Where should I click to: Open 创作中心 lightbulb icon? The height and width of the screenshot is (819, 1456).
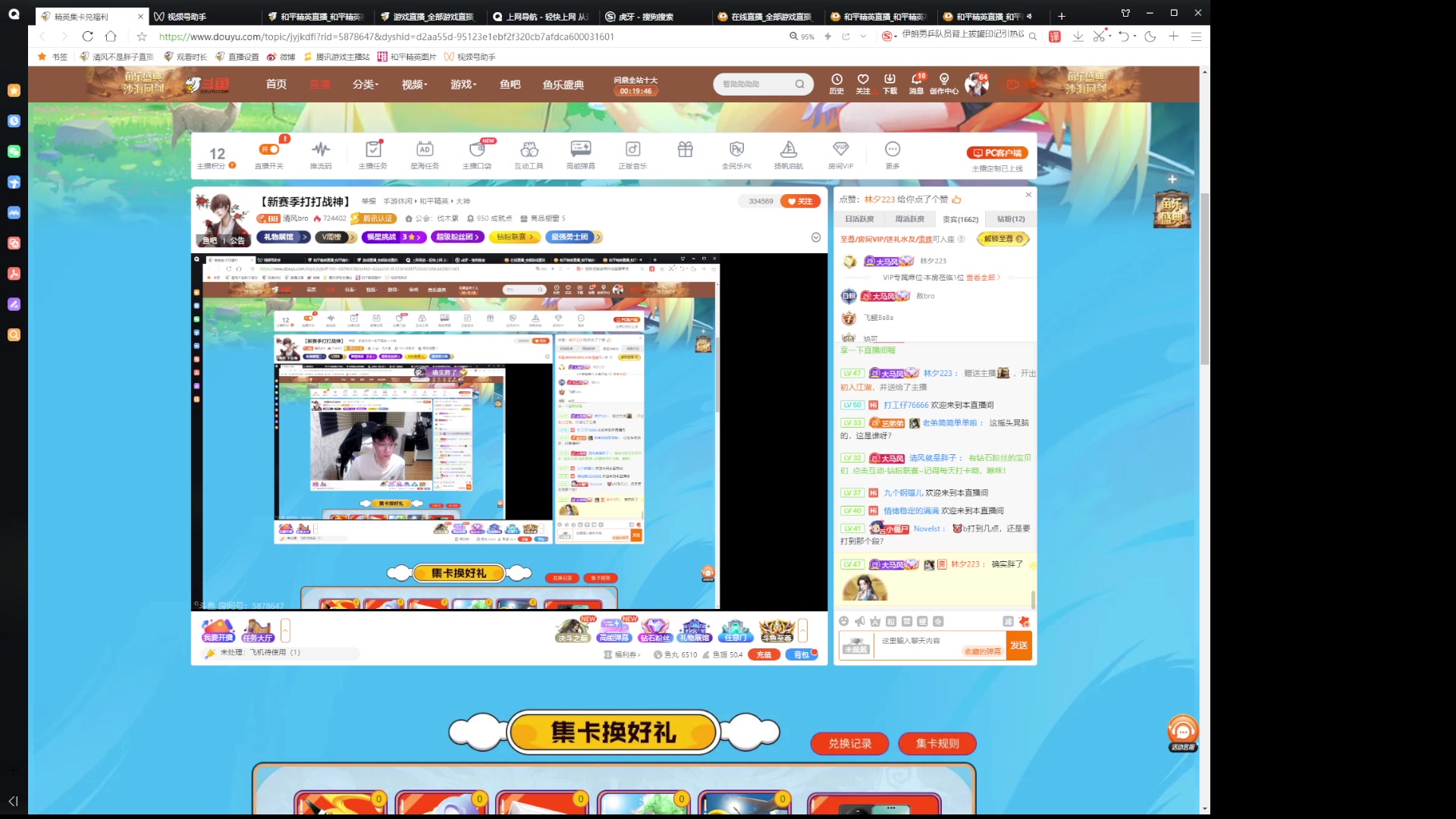(x=944, y=83)
